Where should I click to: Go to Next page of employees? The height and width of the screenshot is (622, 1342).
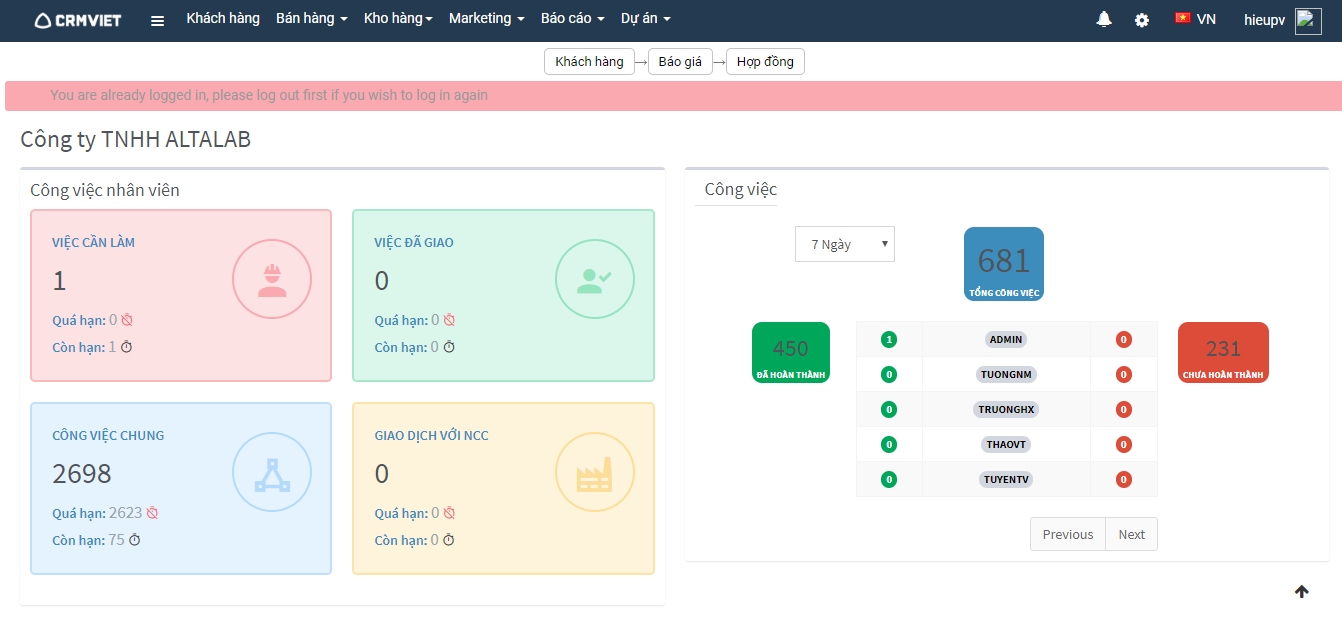point(1132,534)
